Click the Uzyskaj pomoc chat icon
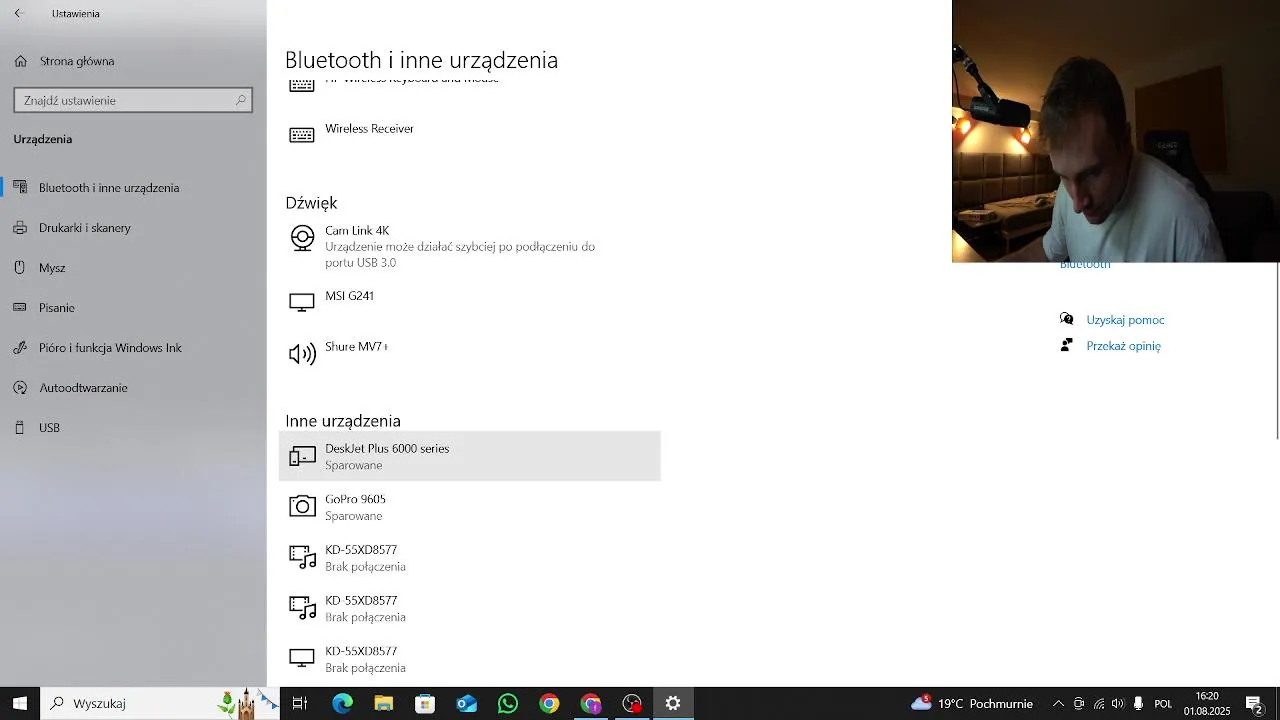This screenshot has height=720, width=1280. (x=1066, y=319)
